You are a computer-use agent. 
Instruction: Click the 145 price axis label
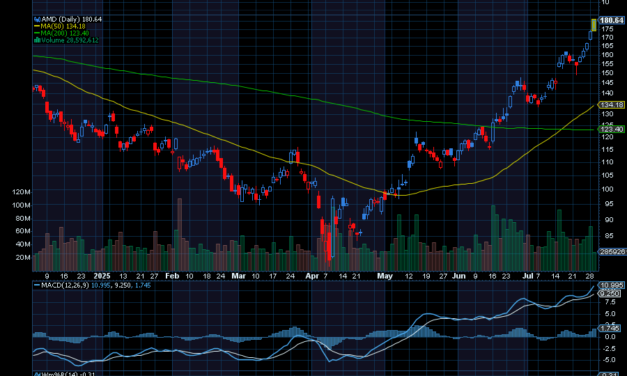tap(607, 83)
